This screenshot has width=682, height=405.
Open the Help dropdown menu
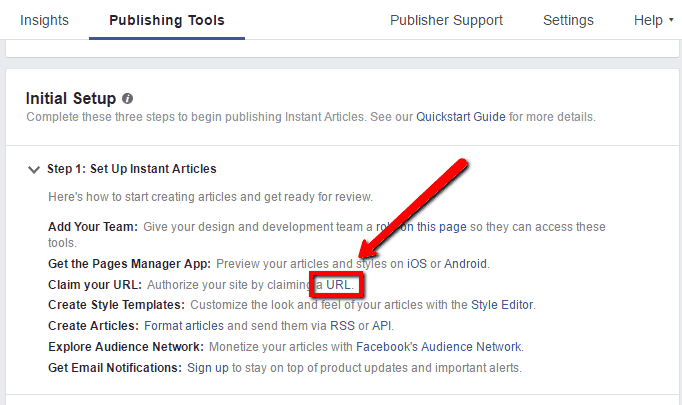653,20
